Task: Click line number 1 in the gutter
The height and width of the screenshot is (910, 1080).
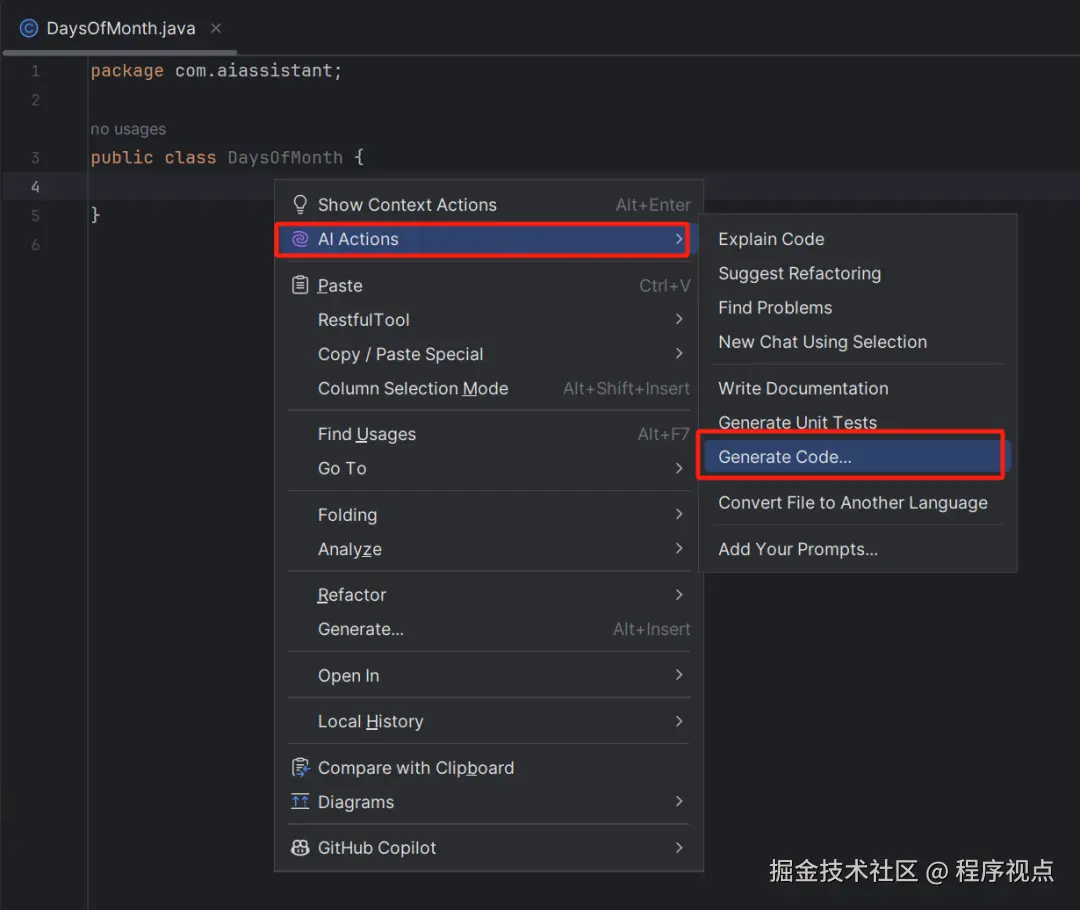Action: [x=35, y=71]
